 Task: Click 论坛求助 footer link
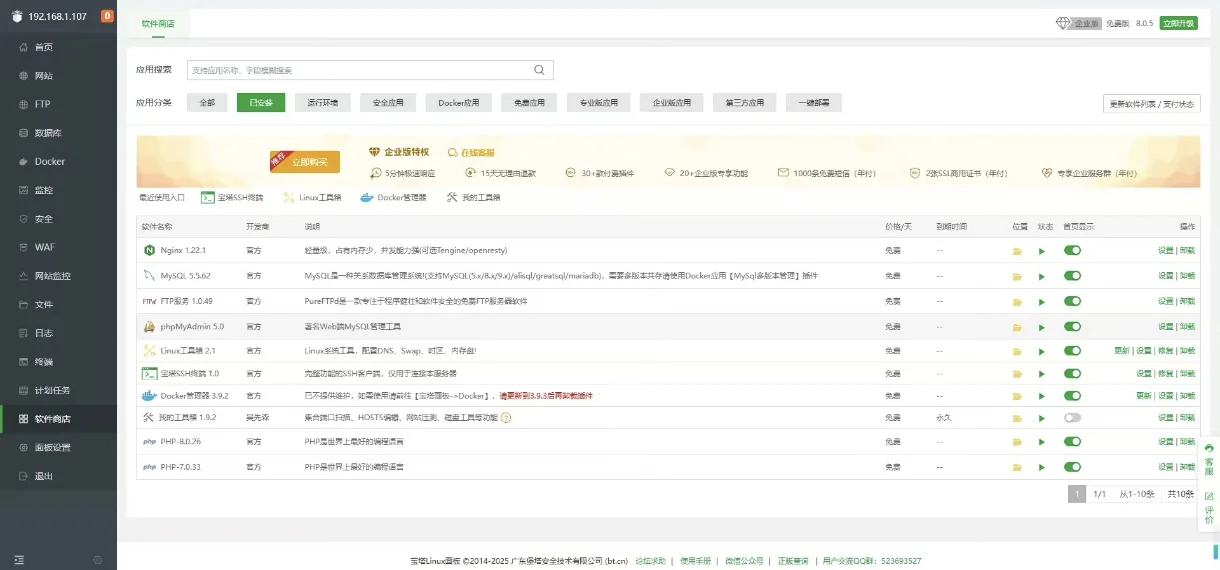tap(648, 561)
